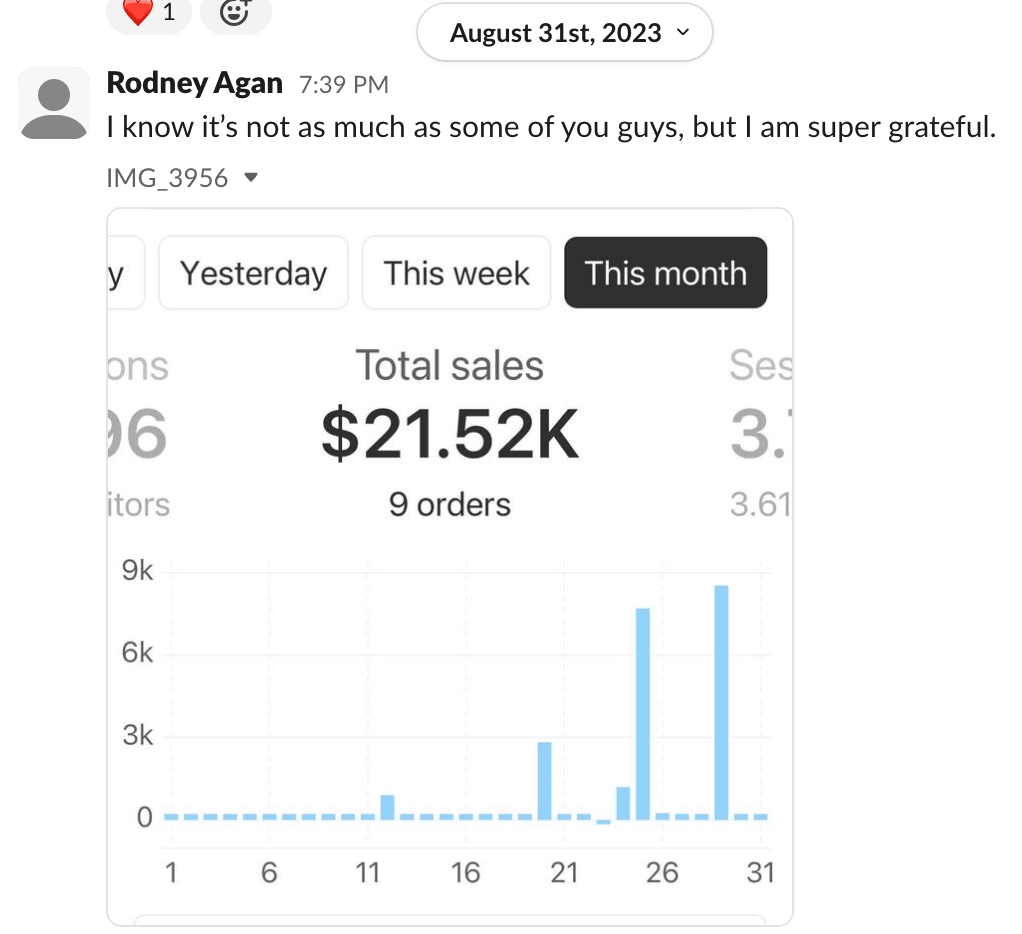The image size is (1022, 934).
Task: Open Rodney Agan's profile from his name
Action: [194, 84]
